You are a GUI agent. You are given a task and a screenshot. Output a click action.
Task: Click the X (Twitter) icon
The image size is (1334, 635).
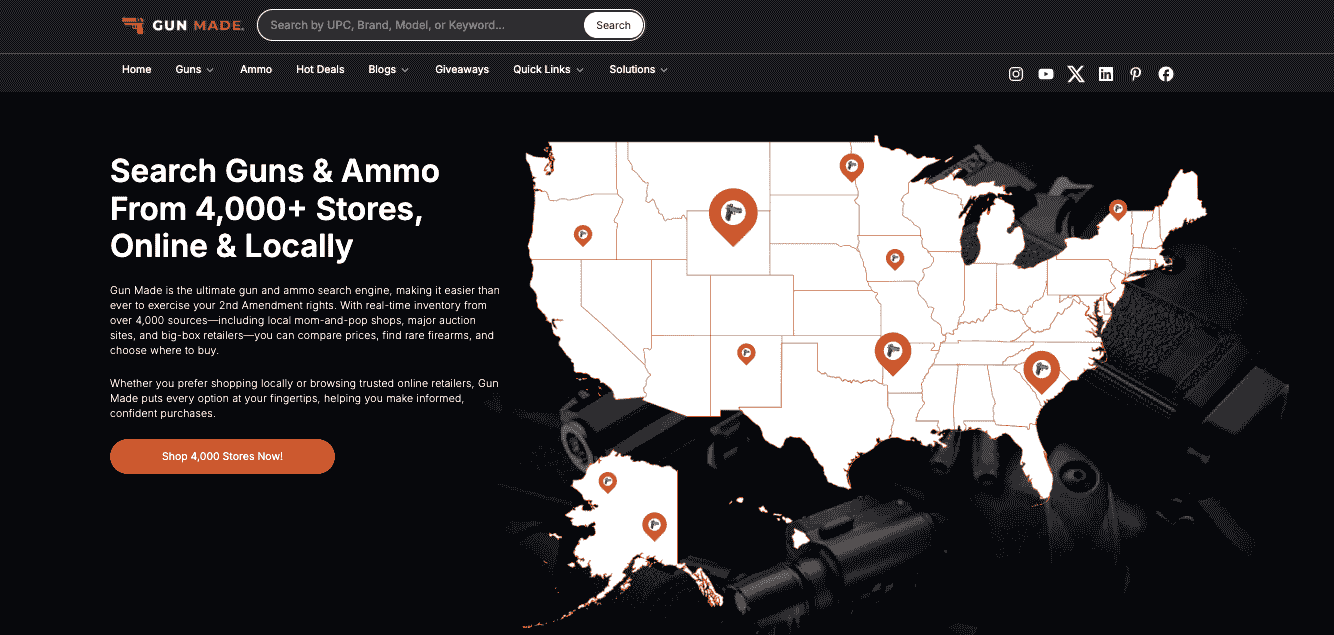1076,74
